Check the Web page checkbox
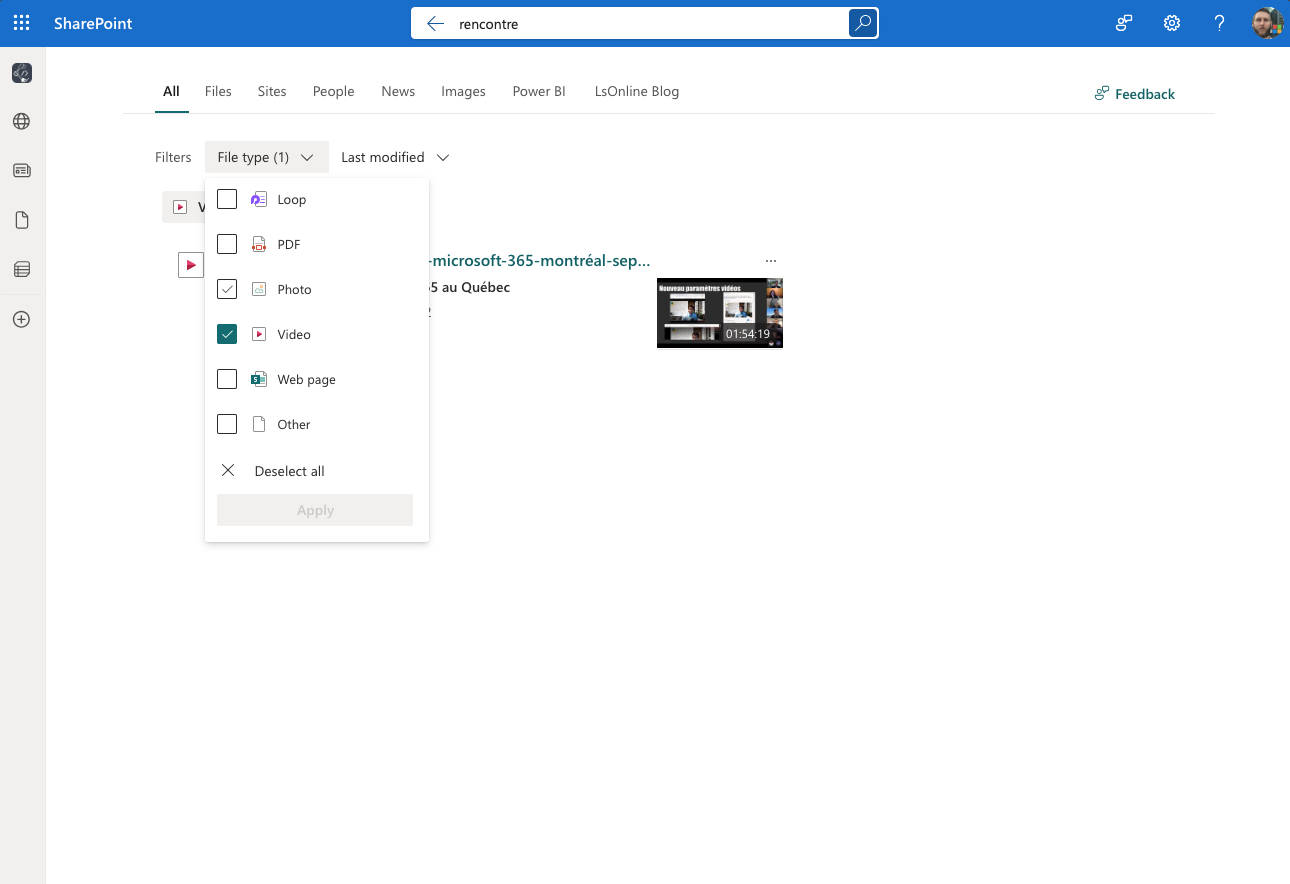 coord(227,379)
